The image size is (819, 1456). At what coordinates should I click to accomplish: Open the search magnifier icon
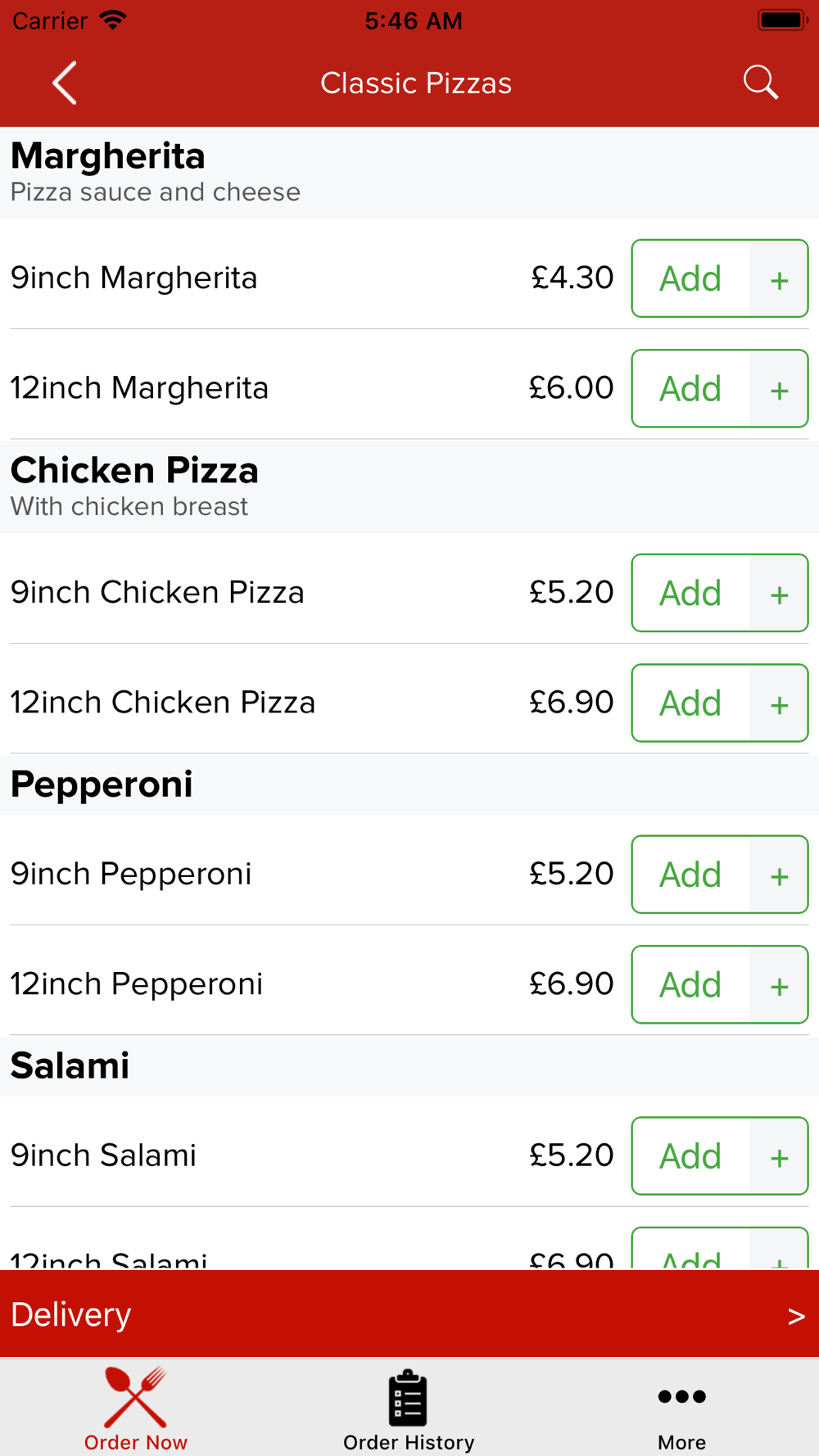(x=760, y=83)
